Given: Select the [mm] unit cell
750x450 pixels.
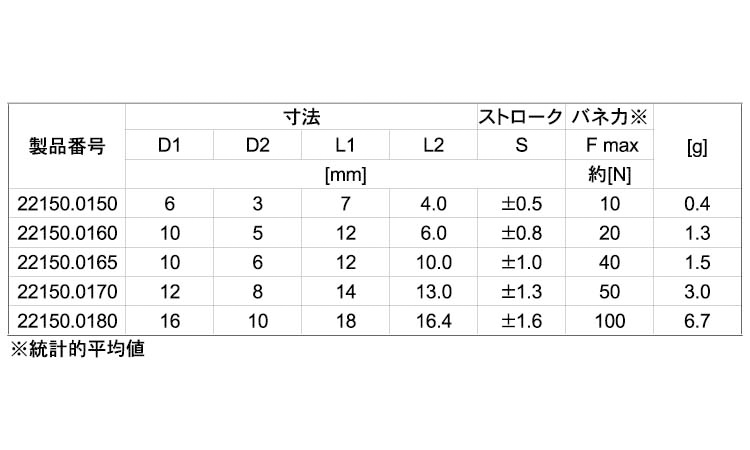Looking at the screenshot, I should coord(345,175).
